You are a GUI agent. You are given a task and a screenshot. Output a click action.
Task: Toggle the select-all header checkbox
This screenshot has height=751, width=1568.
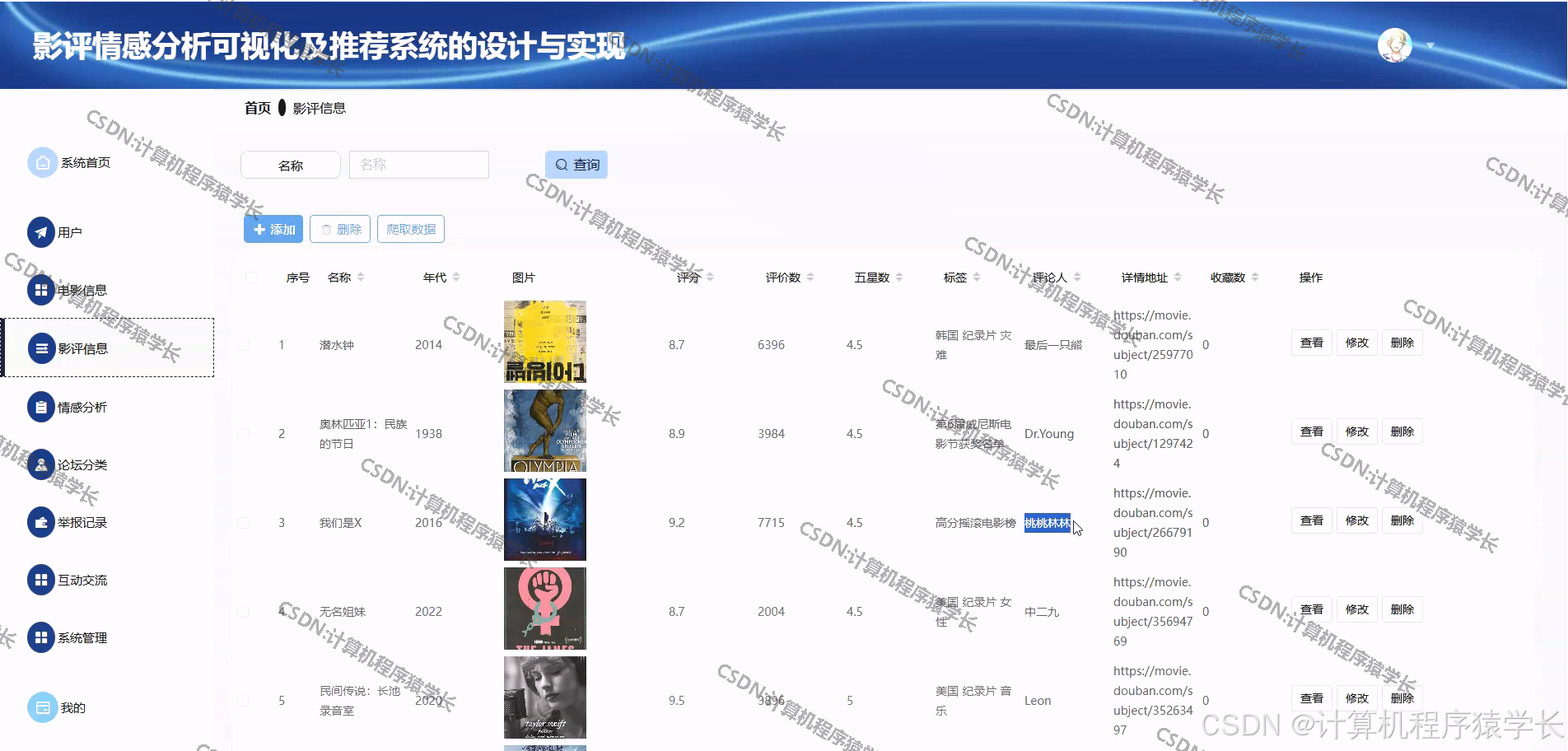[x=251, y=278]
